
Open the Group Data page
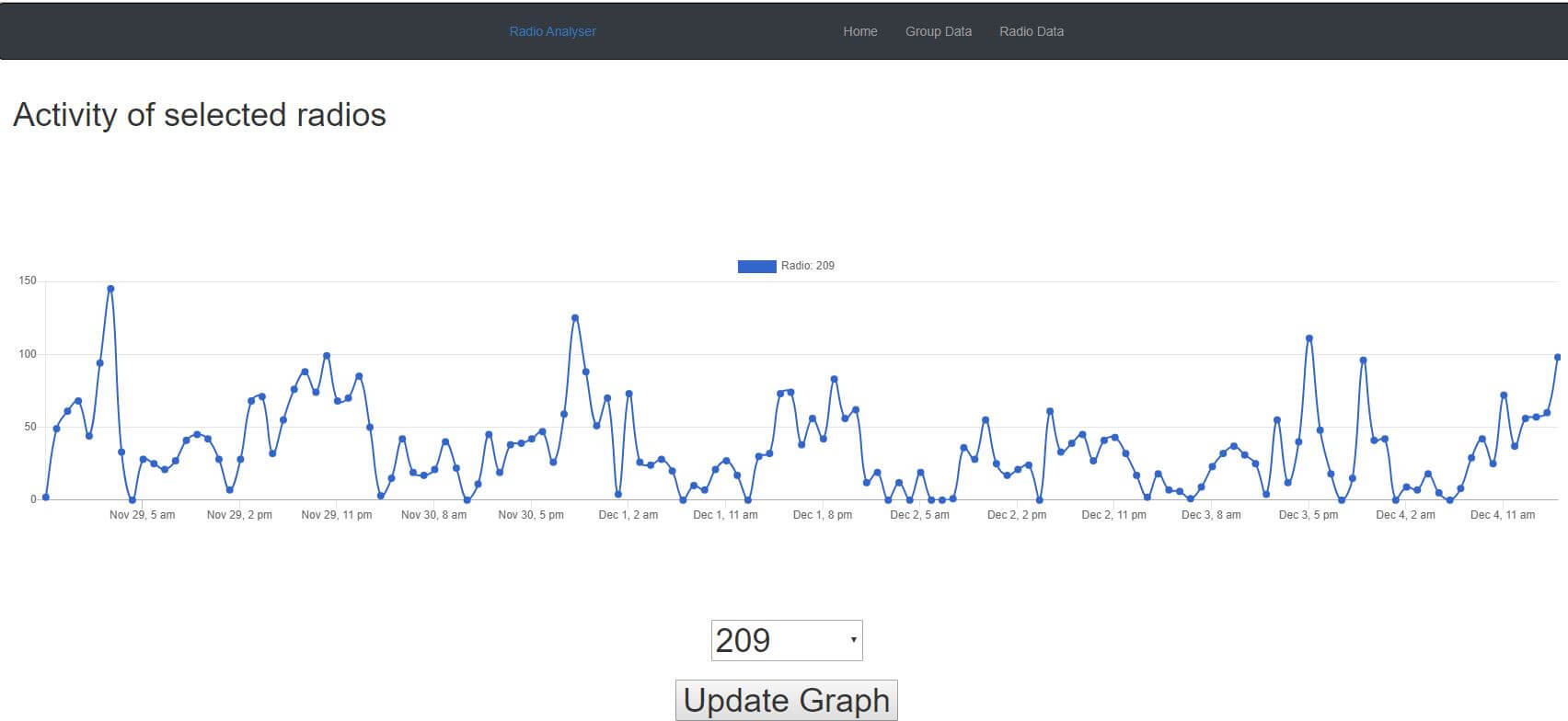[938, 31]
